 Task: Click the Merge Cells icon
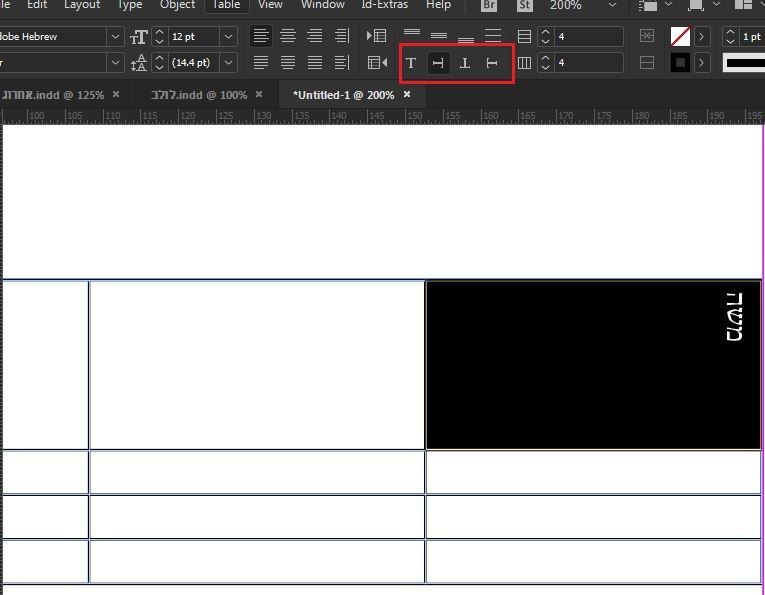point(646,36)
